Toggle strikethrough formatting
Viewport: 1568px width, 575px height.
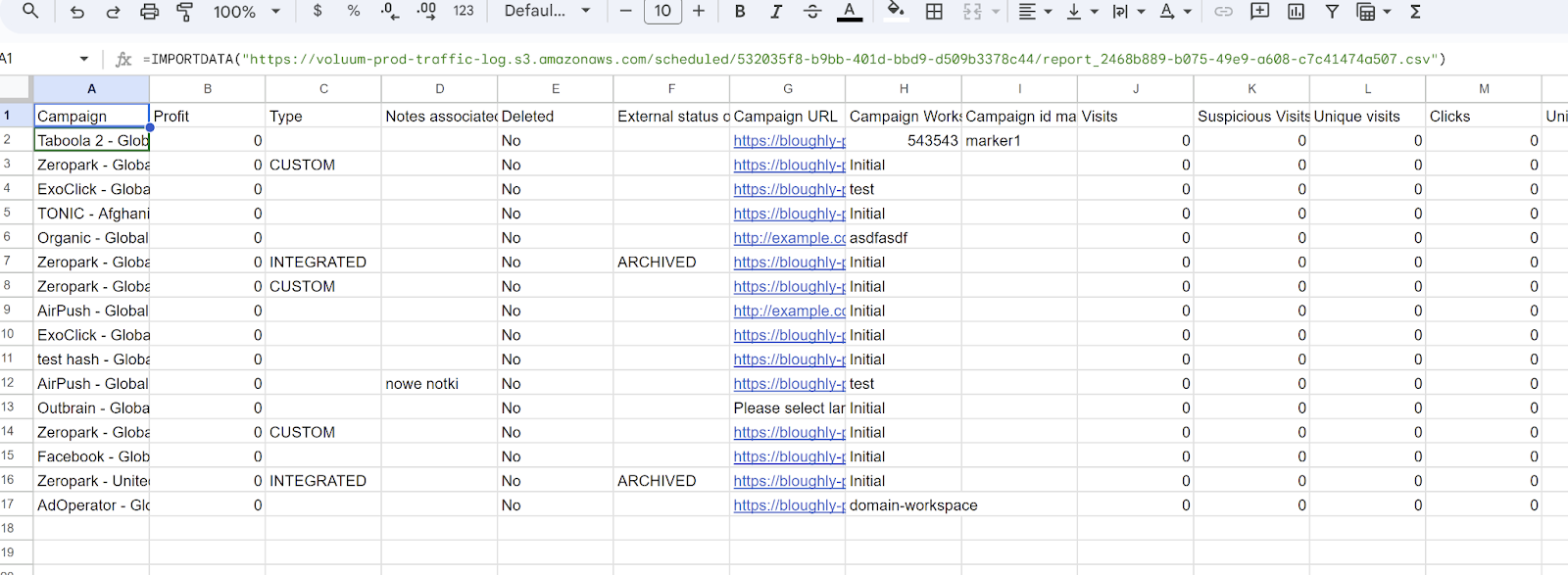pyautogui.click(x=812, y=12)
